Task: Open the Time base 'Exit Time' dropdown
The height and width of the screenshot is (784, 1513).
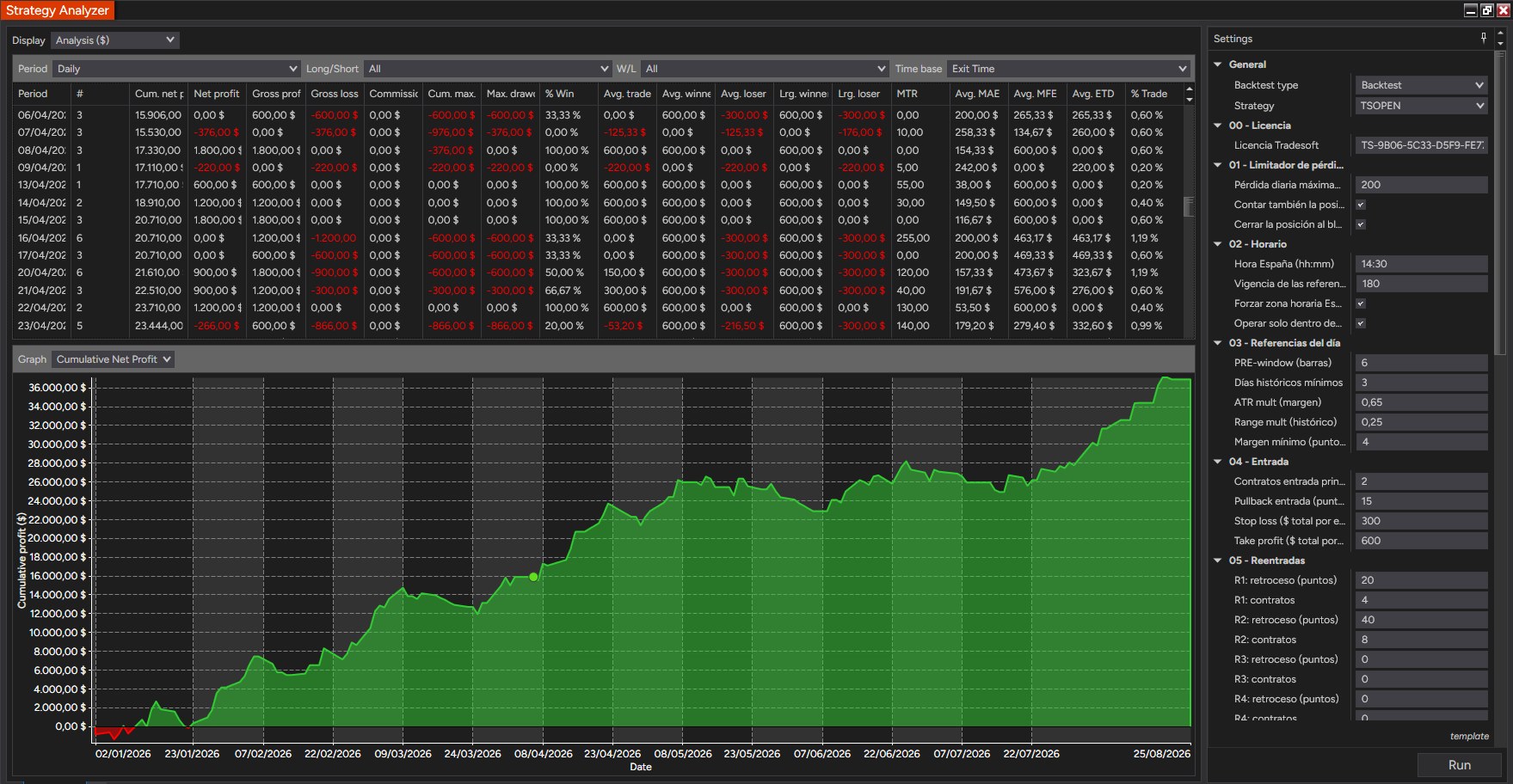Action: tap(1068, 69)
